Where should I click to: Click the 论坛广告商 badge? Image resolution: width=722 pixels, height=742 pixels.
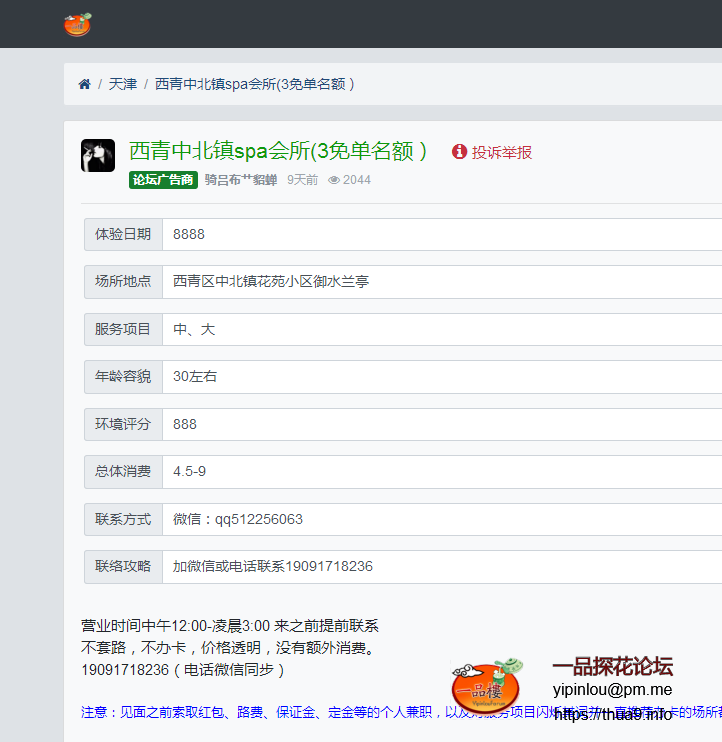[x=163, y=180]
